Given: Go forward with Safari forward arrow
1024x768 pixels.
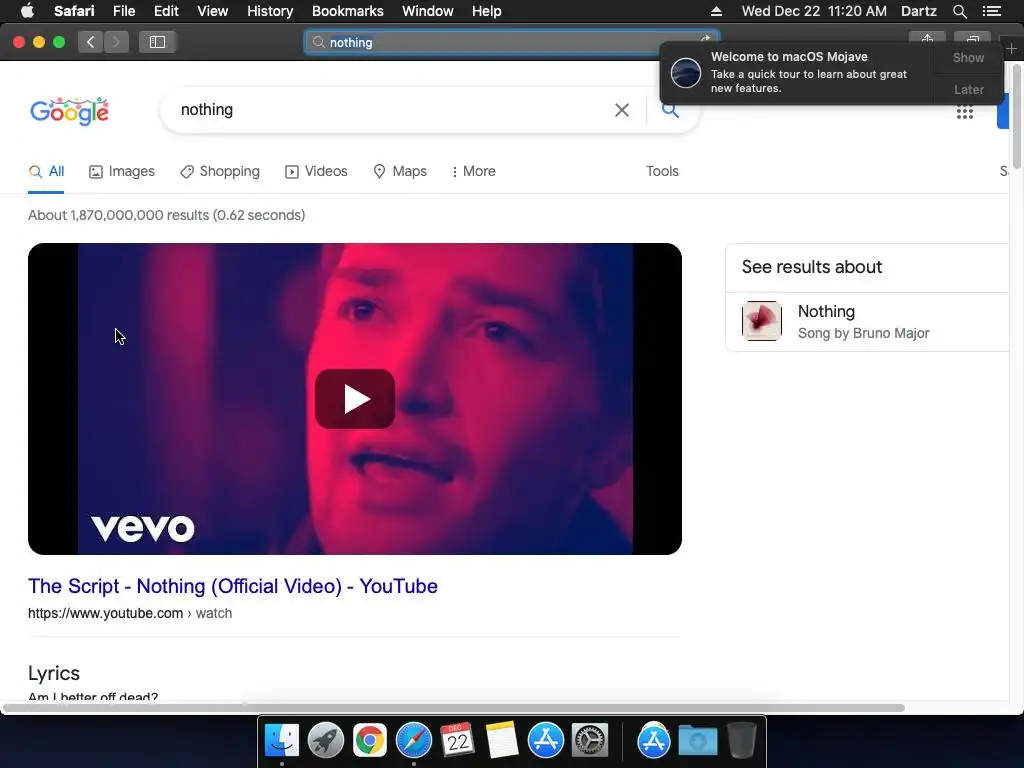Looking at the screenshot, I should click(x=116, y=42).
